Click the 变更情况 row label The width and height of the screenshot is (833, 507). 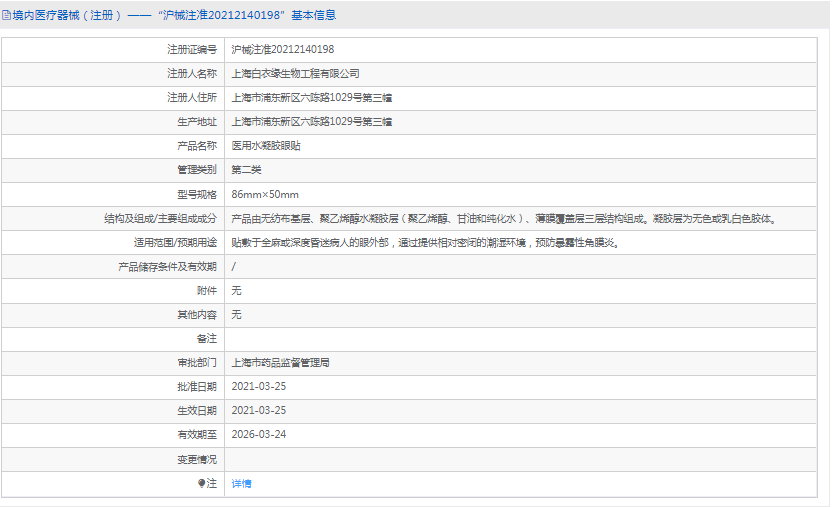pos(196,459)
